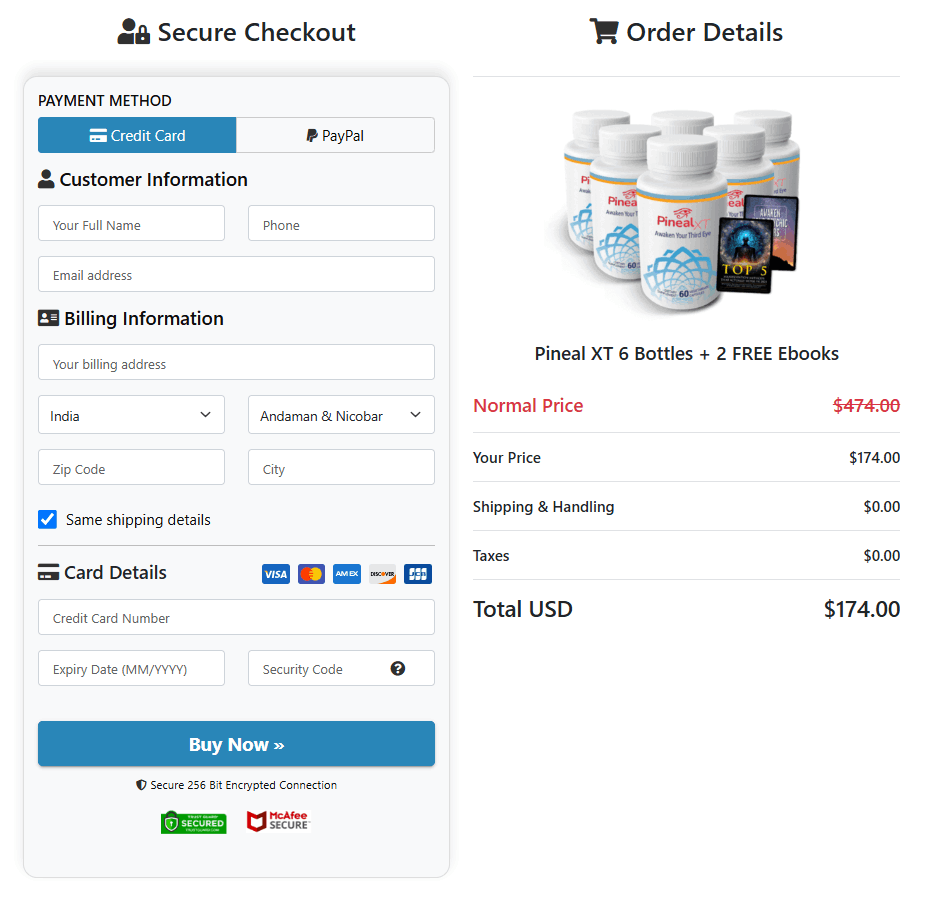Select the AMEX card icon
Screen dimensions: 930x903
coord(347,574)
